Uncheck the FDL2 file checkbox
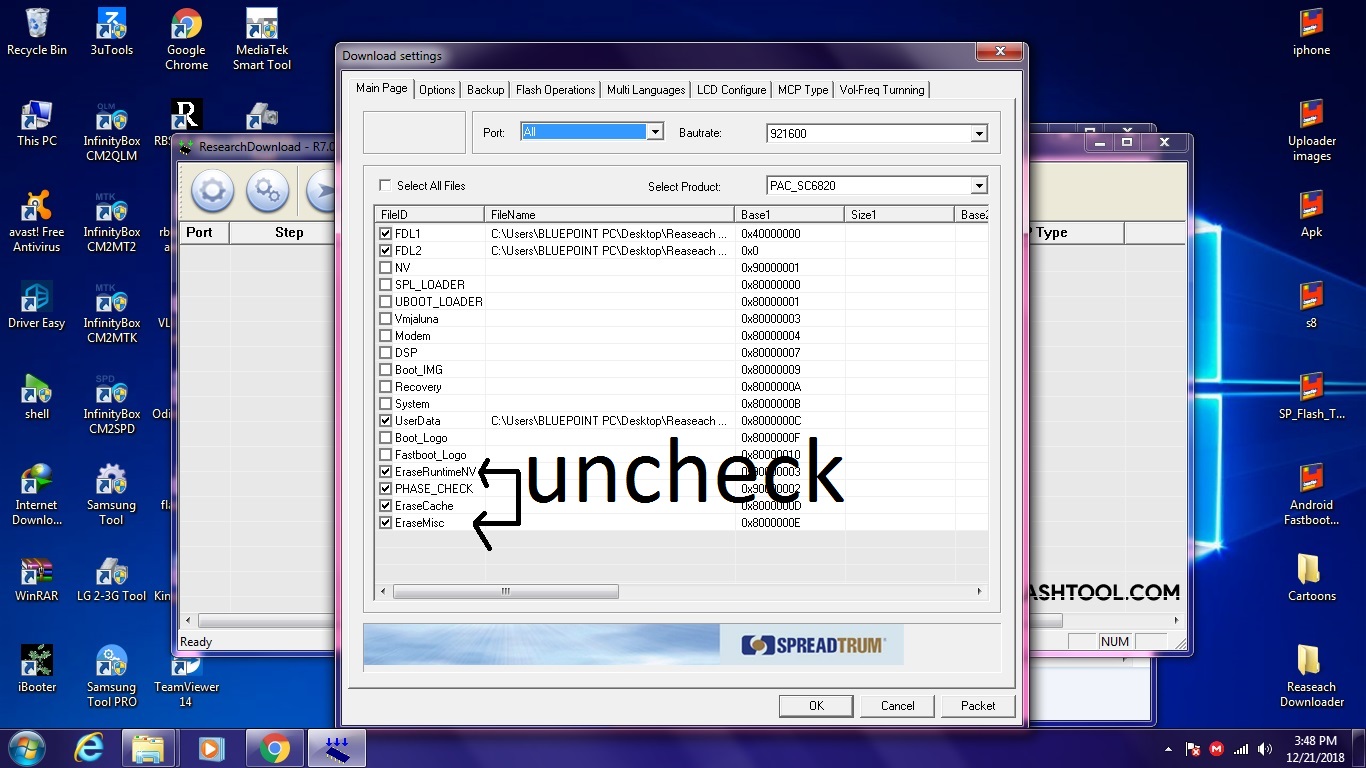The width and height of the screenshot is (1366, 768). tap(386, 250)
